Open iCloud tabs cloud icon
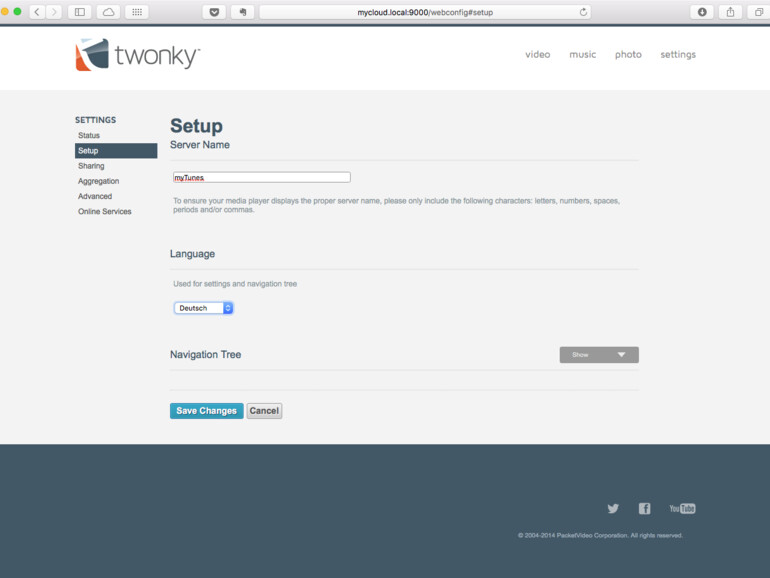 [109, 12]
